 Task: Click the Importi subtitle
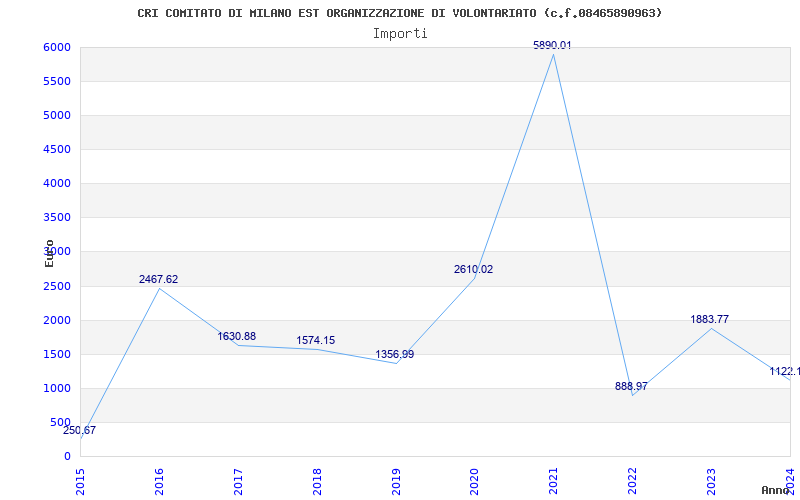[x=400, y=34]
